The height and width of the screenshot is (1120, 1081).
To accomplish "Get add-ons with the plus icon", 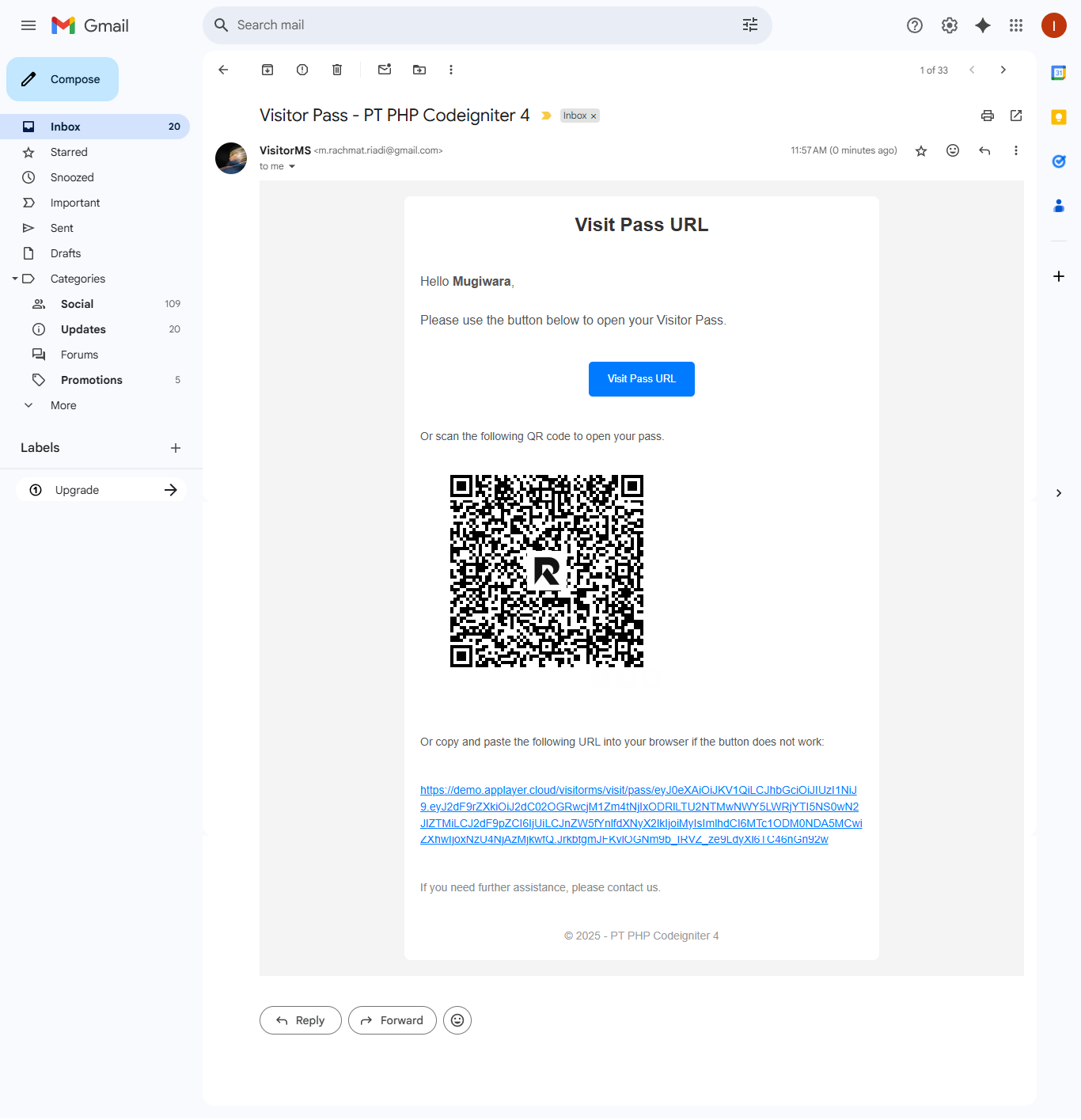I will point(1059,276).
